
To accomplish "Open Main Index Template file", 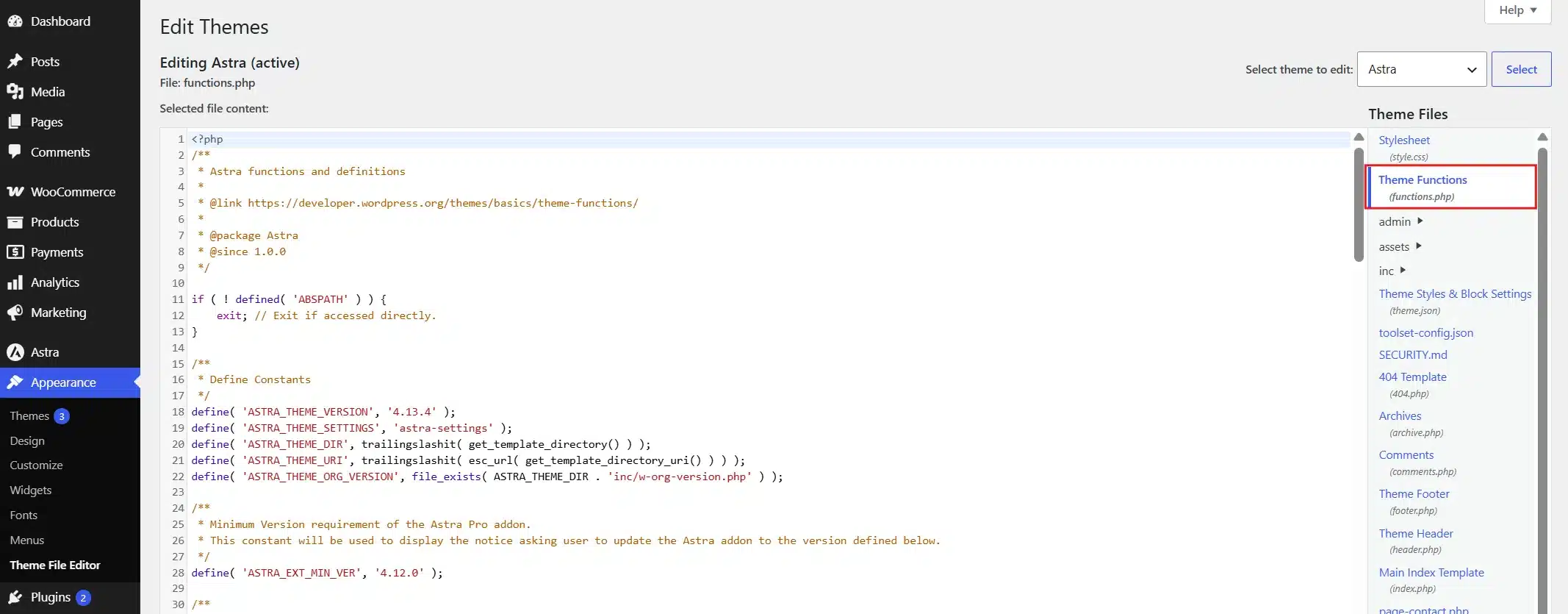I will tap(1431, 572).
